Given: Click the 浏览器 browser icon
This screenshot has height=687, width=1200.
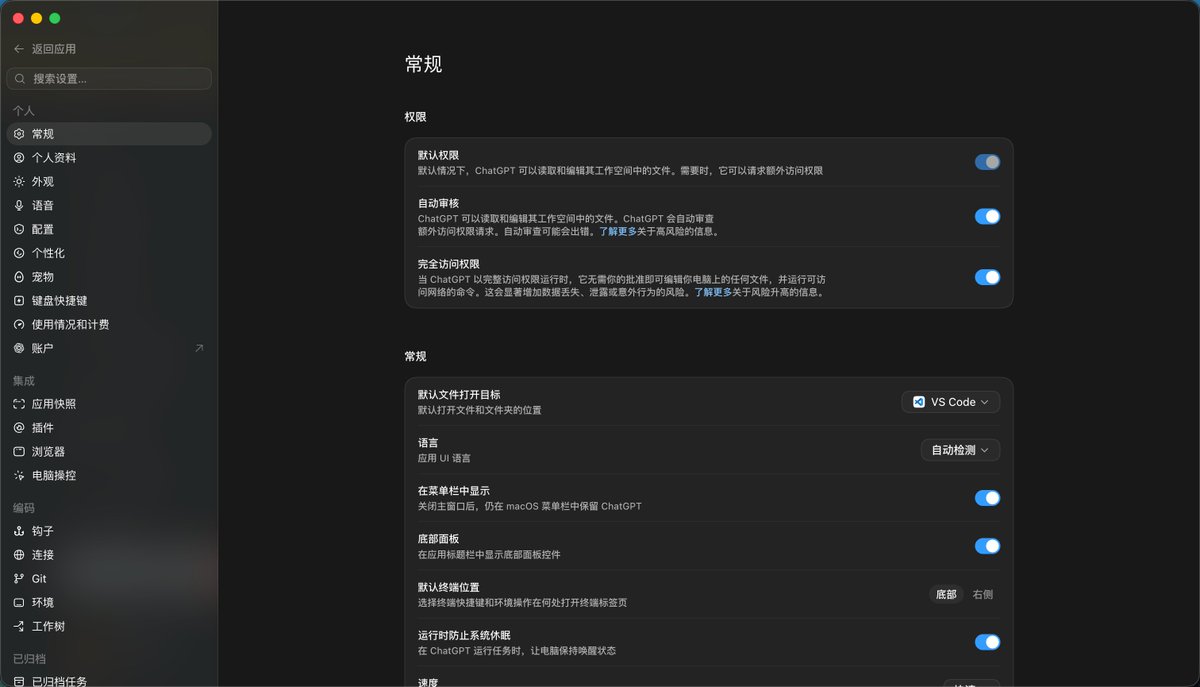Looking at the screenshot, I should (19, 452).
